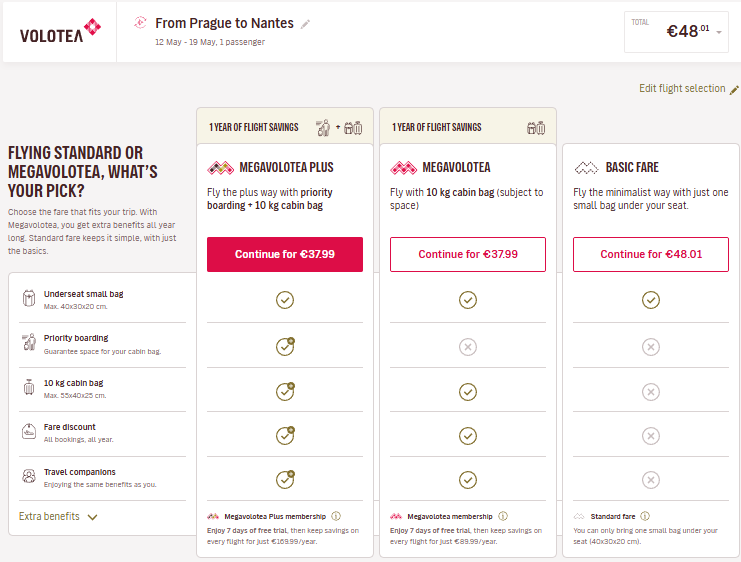Click luggage icon in Megavolotea Plus banner
This screenshot has width=741, height=562.
click(x=353, y=128)
